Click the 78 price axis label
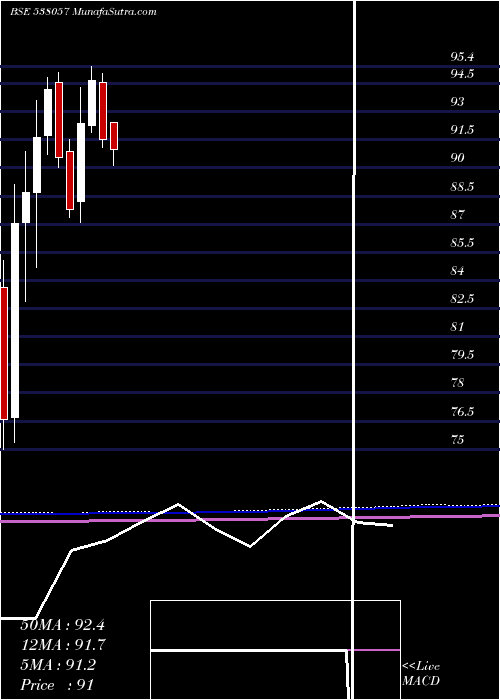The image size is (500, 700). 457,383
